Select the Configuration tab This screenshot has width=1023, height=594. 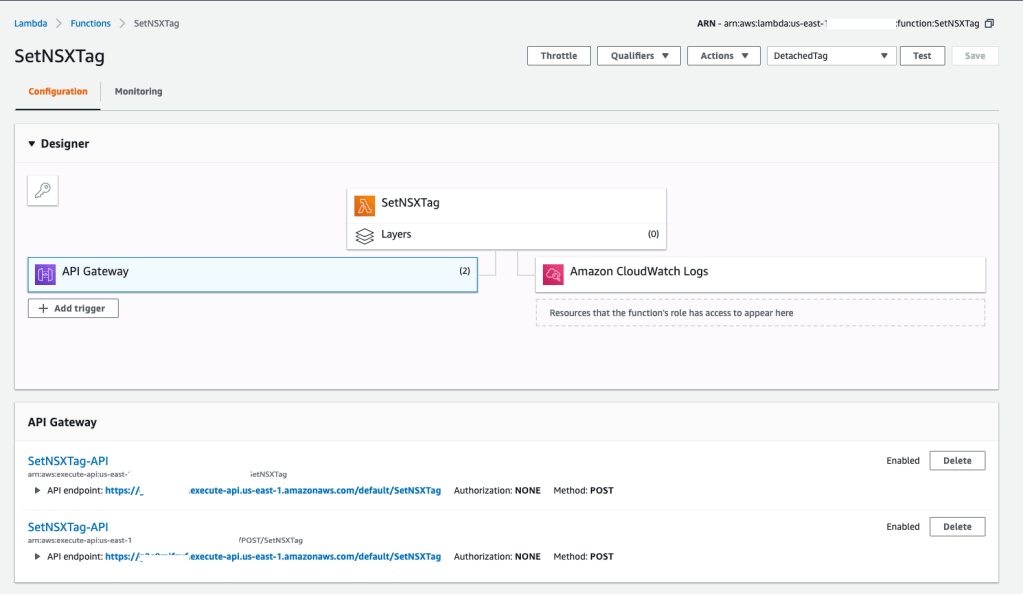click(x=57, y=91)
